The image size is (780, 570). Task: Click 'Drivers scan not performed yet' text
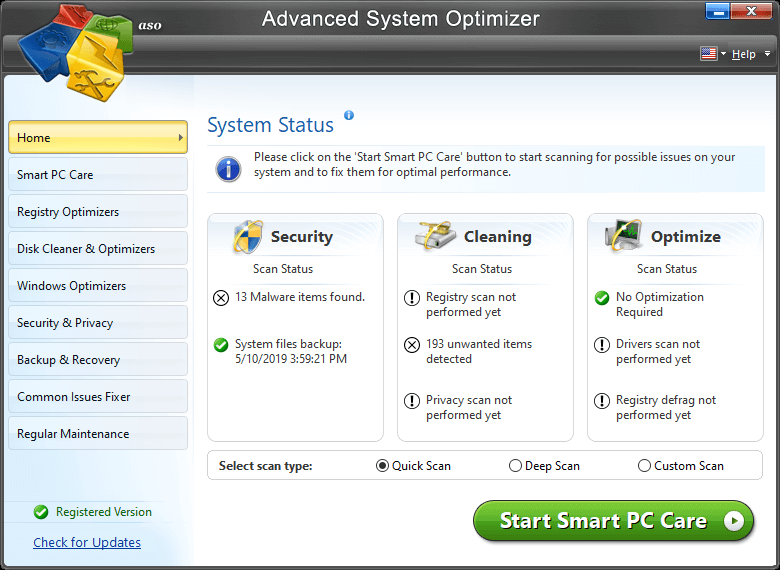pos(658,351)
